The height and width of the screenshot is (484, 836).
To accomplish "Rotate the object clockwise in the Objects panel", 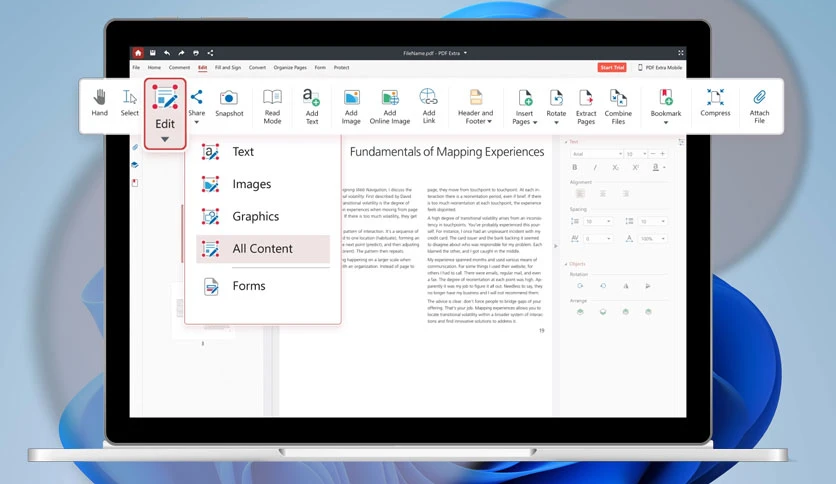I will pos(580,286).
